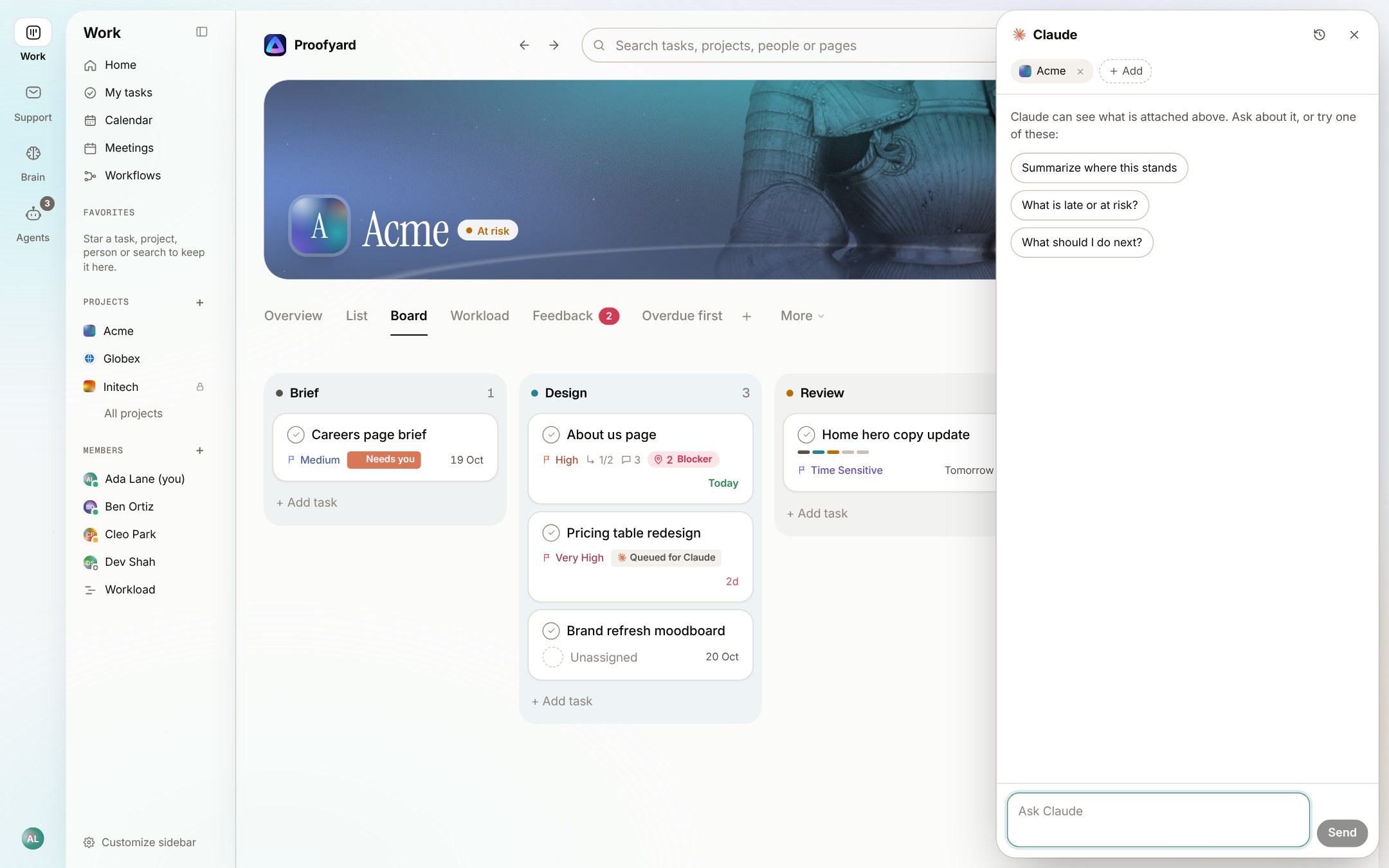Mark Brand refresh moodboard complete
The height and width of the screenshot is (868, 1389).
click(x=551, y=631)
